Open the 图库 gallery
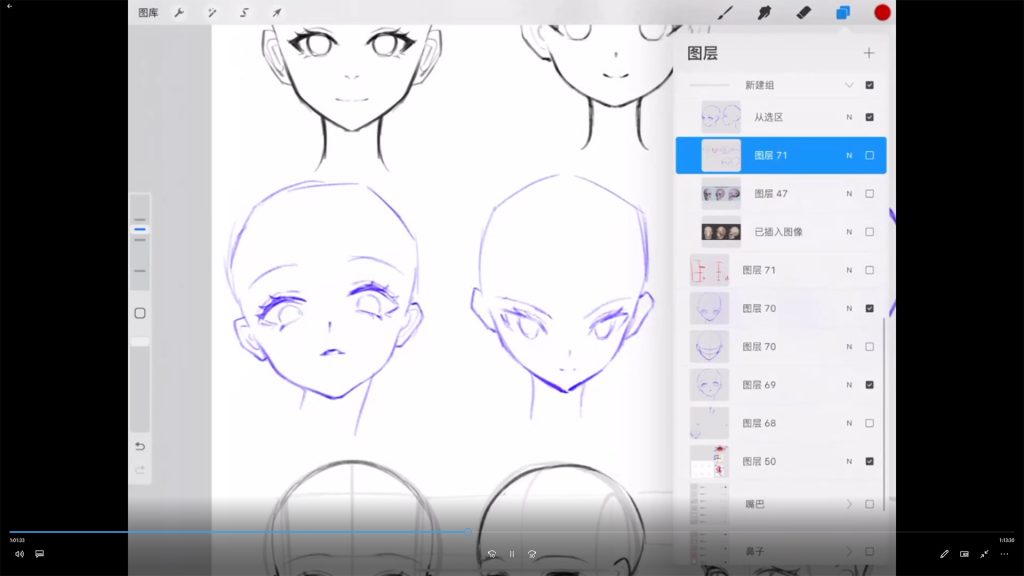The image size is (1024, 576). point(148,13)
